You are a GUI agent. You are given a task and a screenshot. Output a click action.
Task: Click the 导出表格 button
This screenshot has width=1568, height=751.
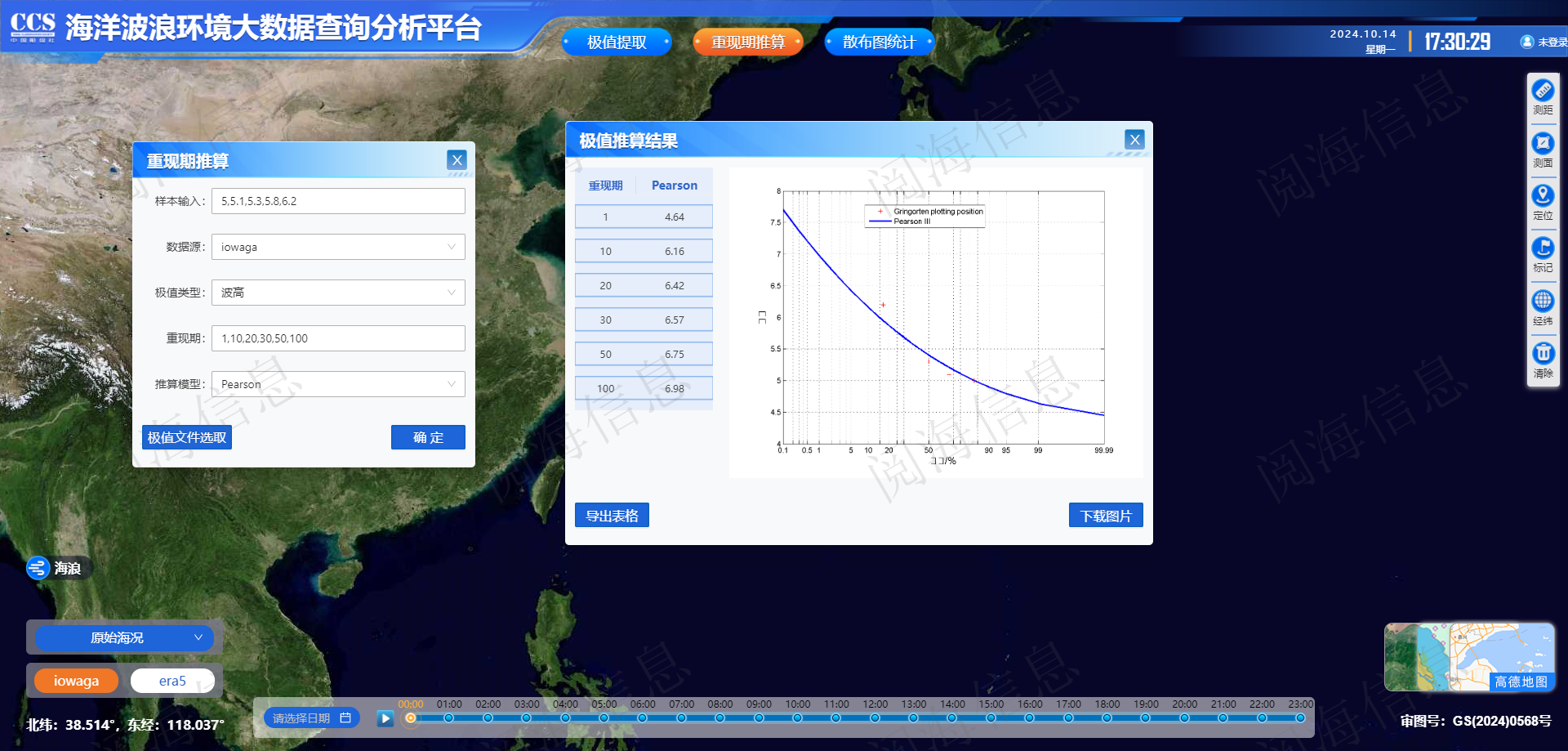(612, 516)
